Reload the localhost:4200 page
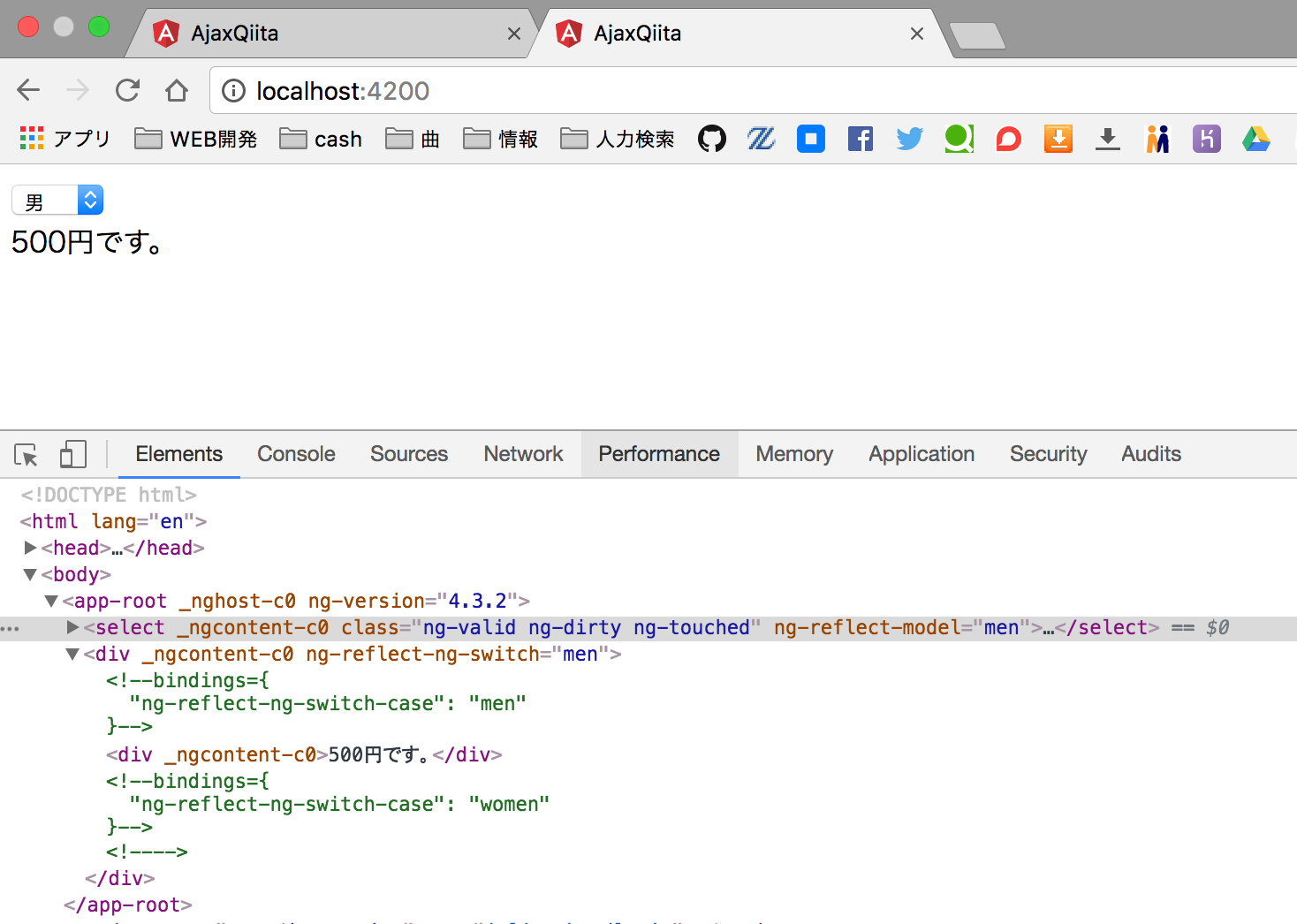 (126, 90)
